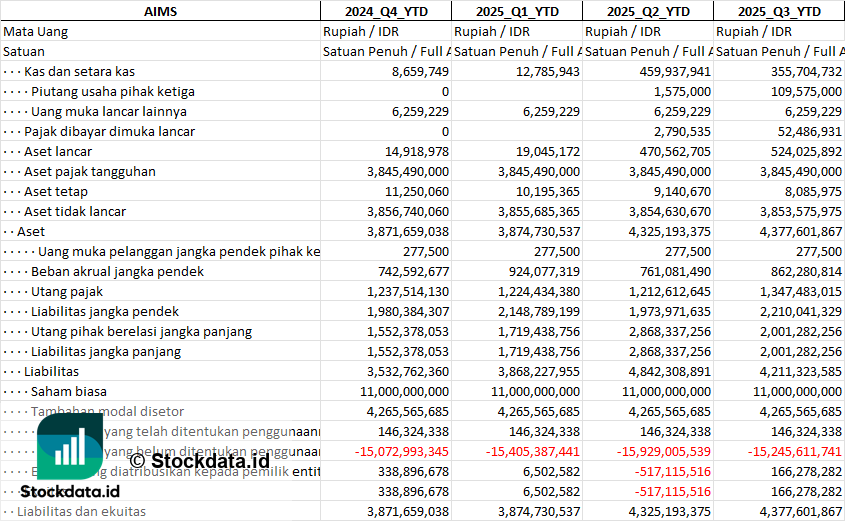Click the 2025_Q2_YTD column header
Image resolution: width=845 pixels, height=521 pixels.
tap(648, 11)
